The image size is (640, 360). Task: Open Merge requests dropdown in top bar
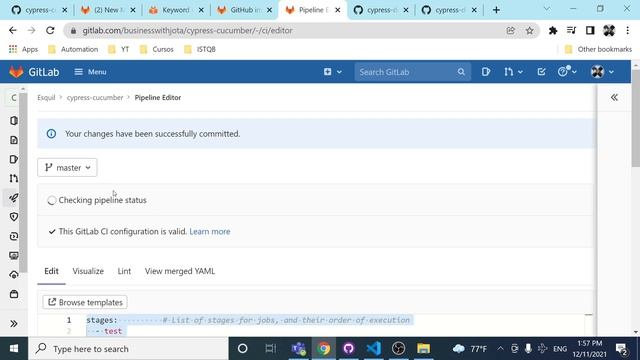coord(513,72)
